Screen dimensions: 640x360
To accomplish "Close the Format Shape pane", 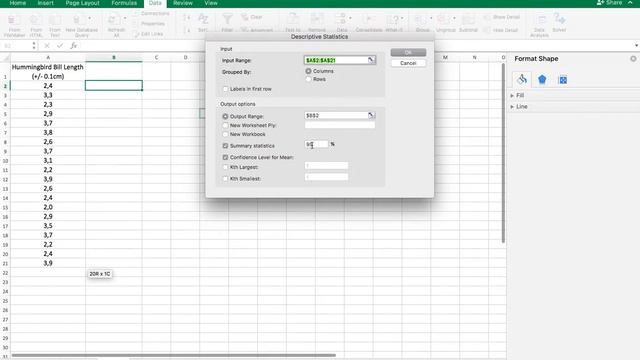I will pyautogui.click(x=633, y=59).
